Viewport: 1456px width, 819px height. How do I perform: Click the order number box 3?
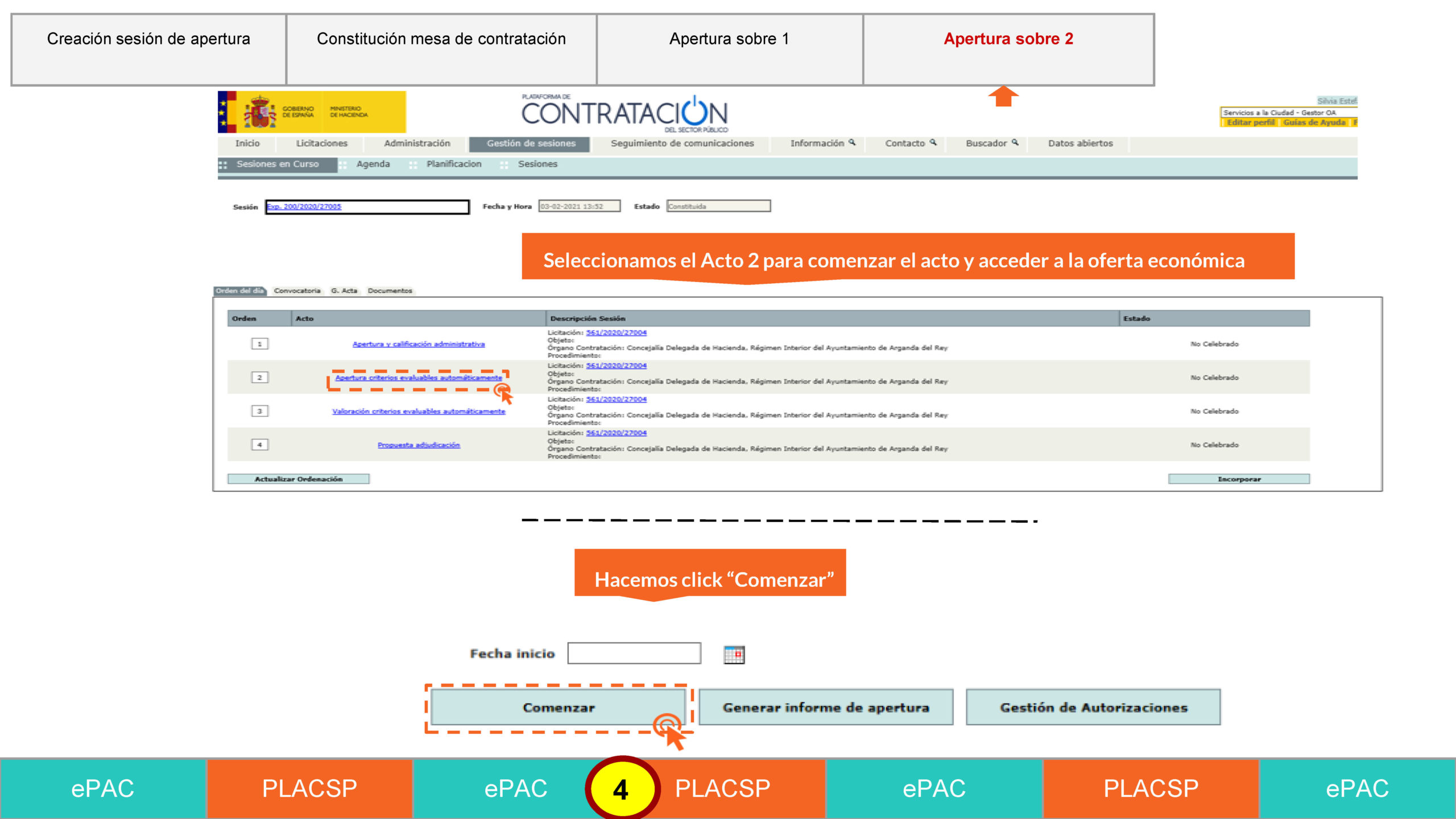[x=259, y=411]
